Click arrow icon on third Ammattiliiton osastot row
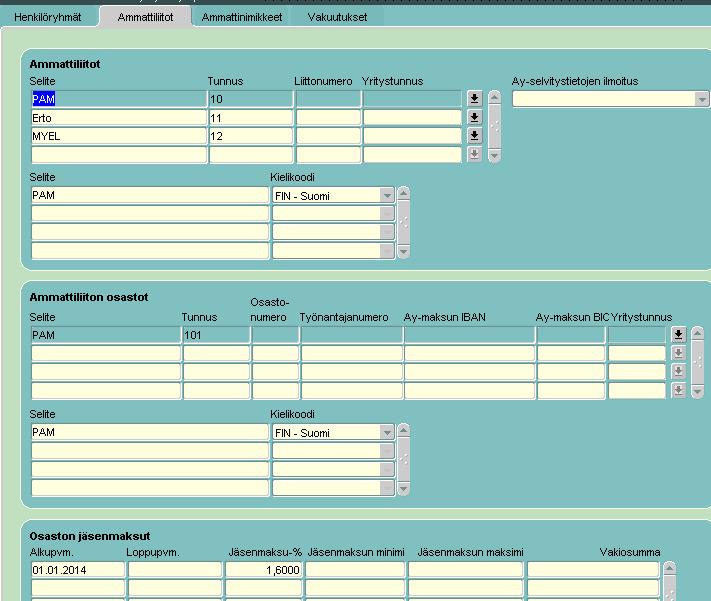 coord(678,371)
